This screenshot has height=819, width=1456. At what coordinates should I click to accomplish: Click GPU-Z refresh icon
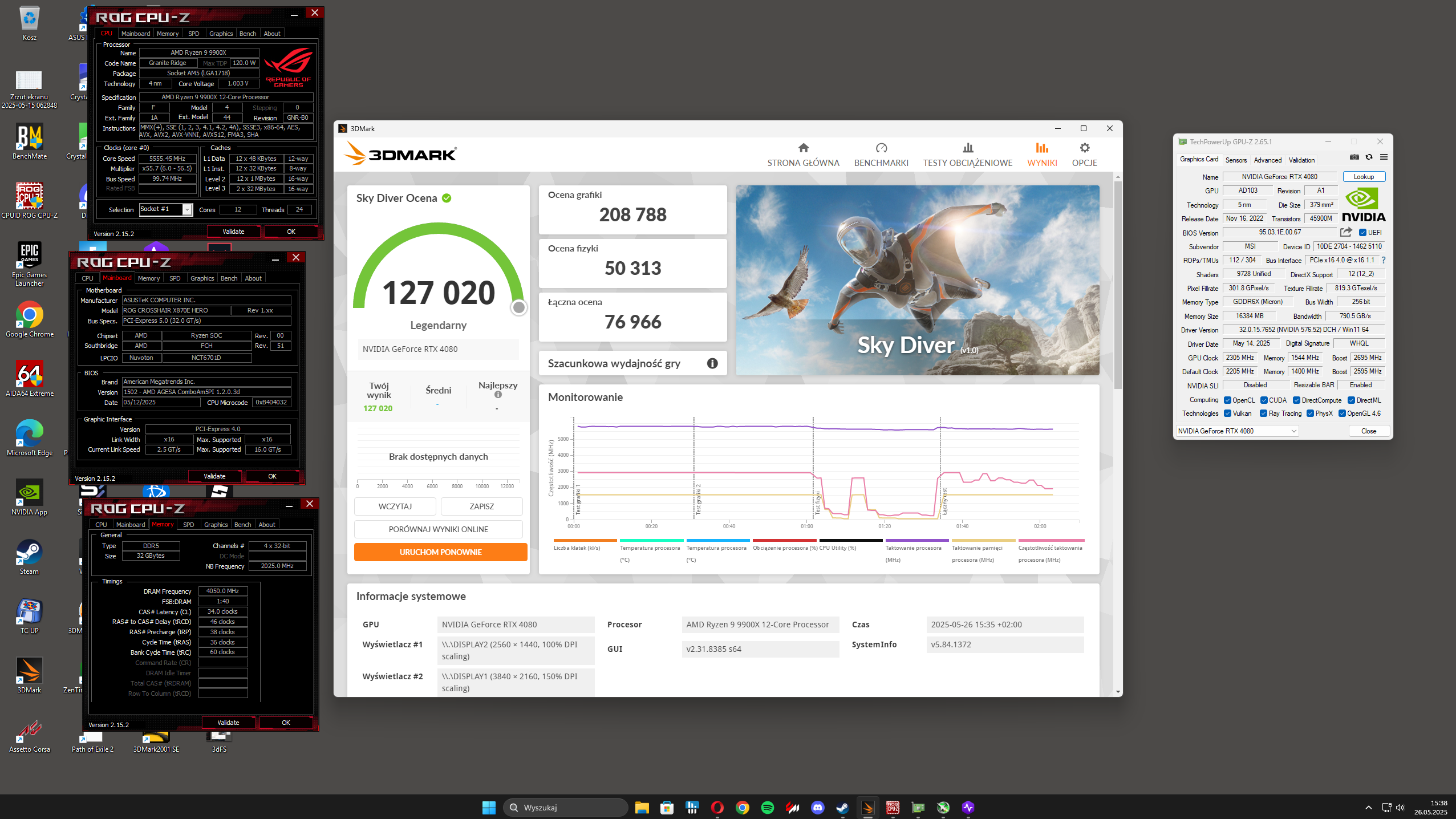point(1369,157)
